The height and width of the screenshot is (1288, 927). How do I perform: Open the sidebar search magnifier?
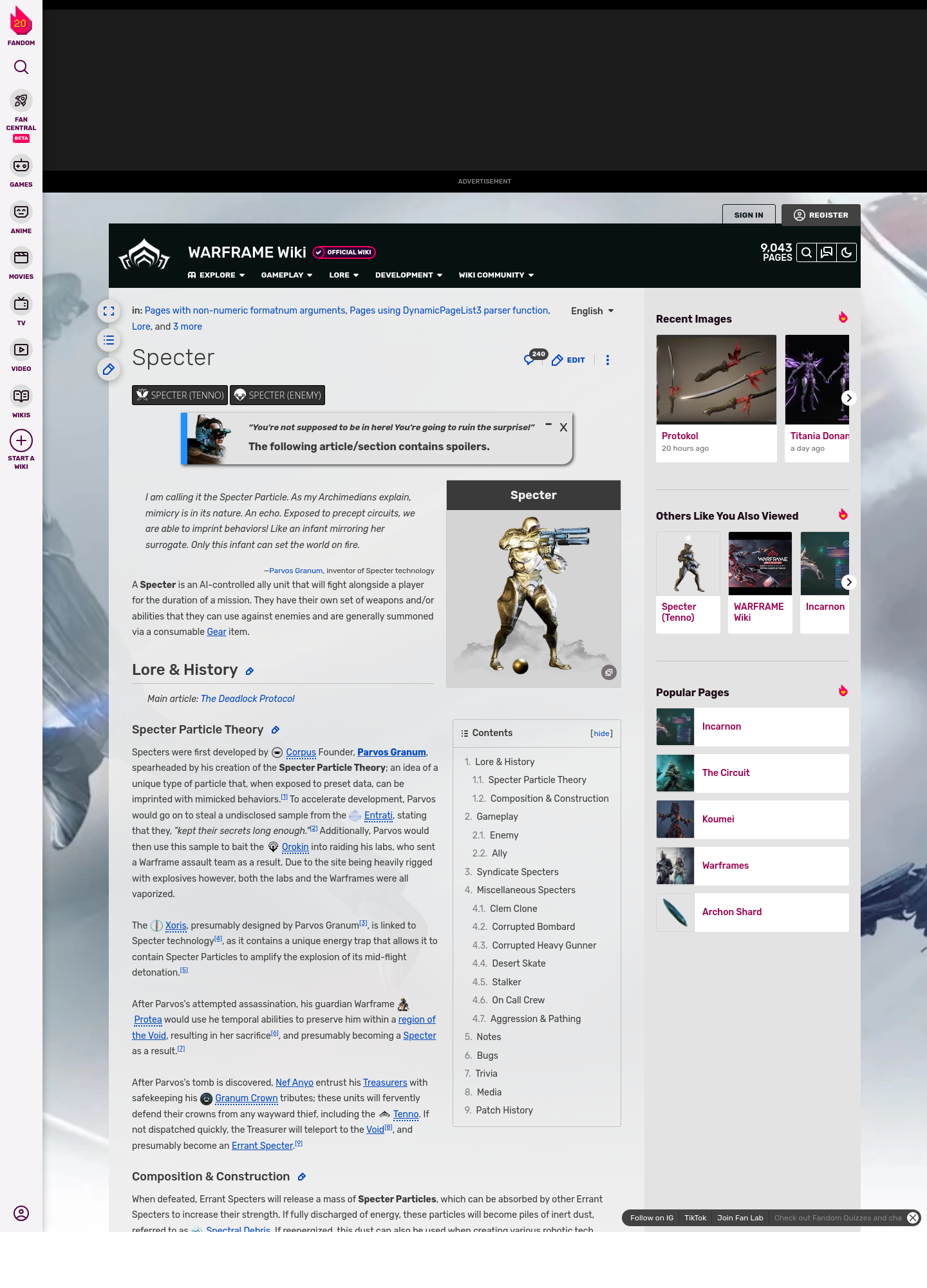click(21, 67)
